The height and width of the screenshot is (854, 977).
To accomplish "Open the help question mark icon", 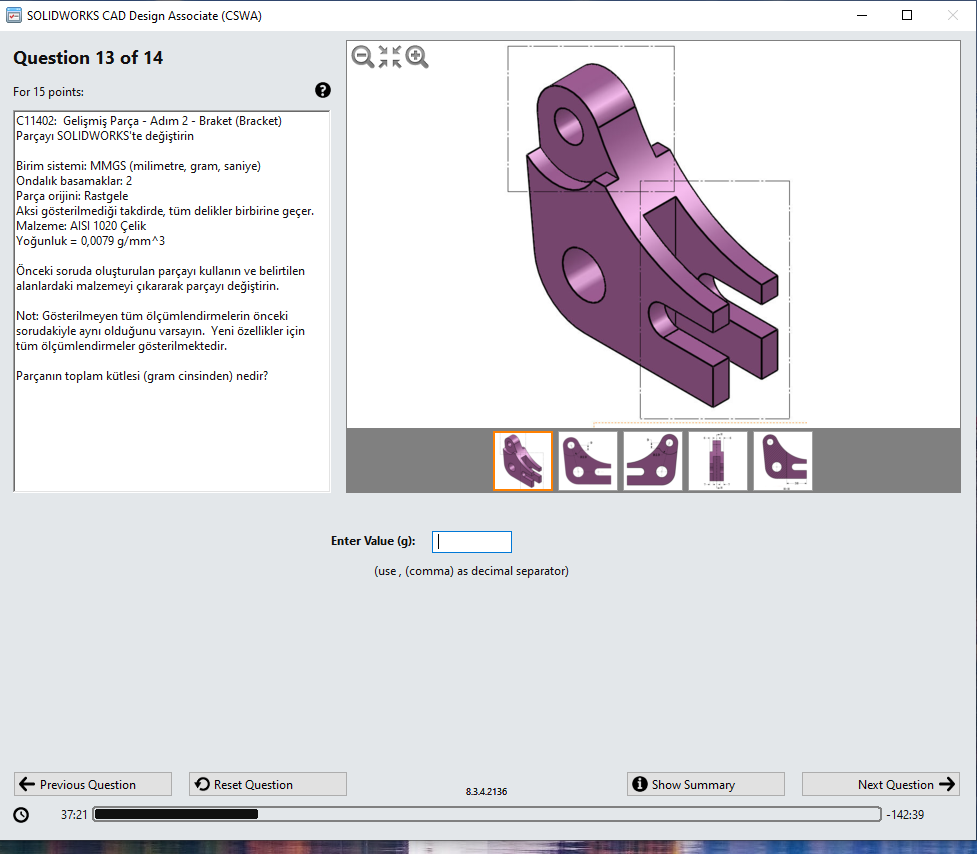I will coord(322,90).
